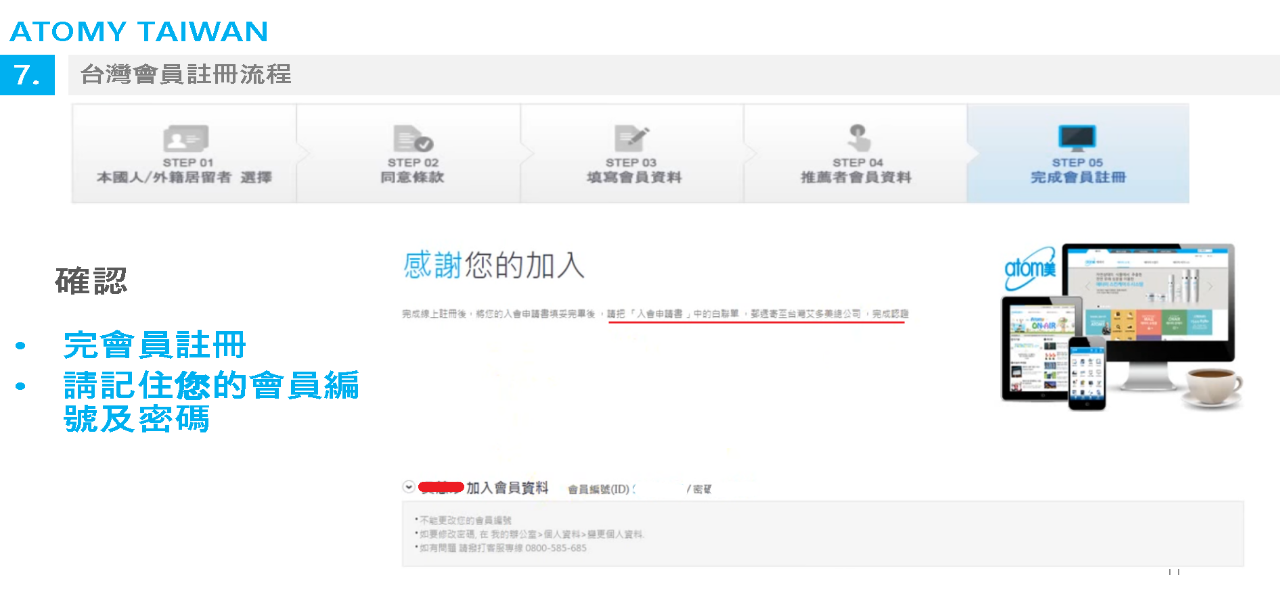The height and width of the screenshot is (598, 1280).
Task: Click the 加入會員資料 section title
Action: (x=507, y=488)
